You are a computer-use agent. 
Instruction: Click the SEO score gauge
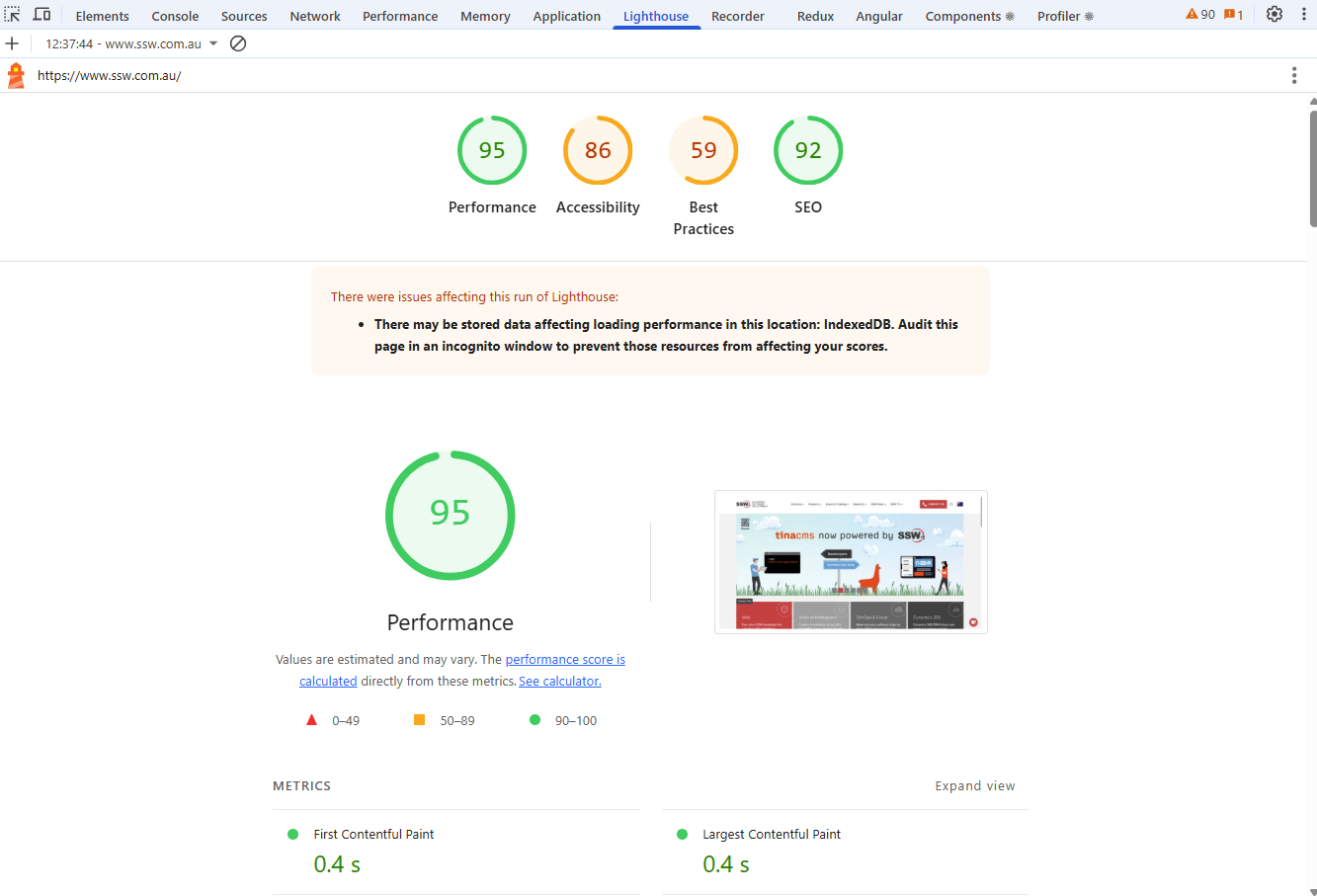coord(808,151)
